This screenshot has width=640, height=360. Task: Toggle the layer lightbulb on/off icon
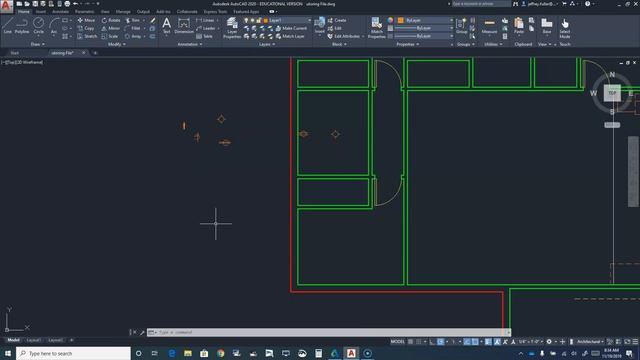click(246, 20)
